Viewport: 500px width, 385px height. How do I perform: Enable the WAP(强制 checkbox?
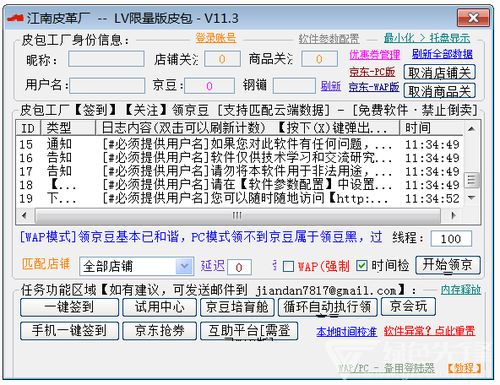pyautogui.click(x=288, y=266)
